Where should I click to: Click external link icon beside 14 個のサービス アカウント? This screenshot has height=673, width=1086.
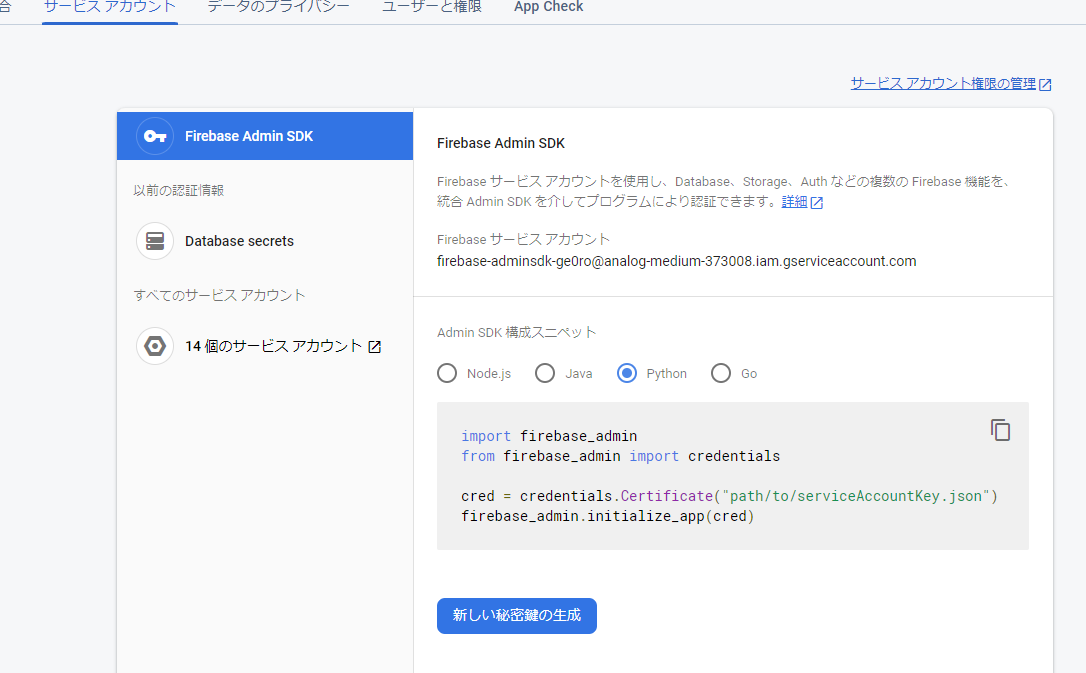tap(374, 347)
